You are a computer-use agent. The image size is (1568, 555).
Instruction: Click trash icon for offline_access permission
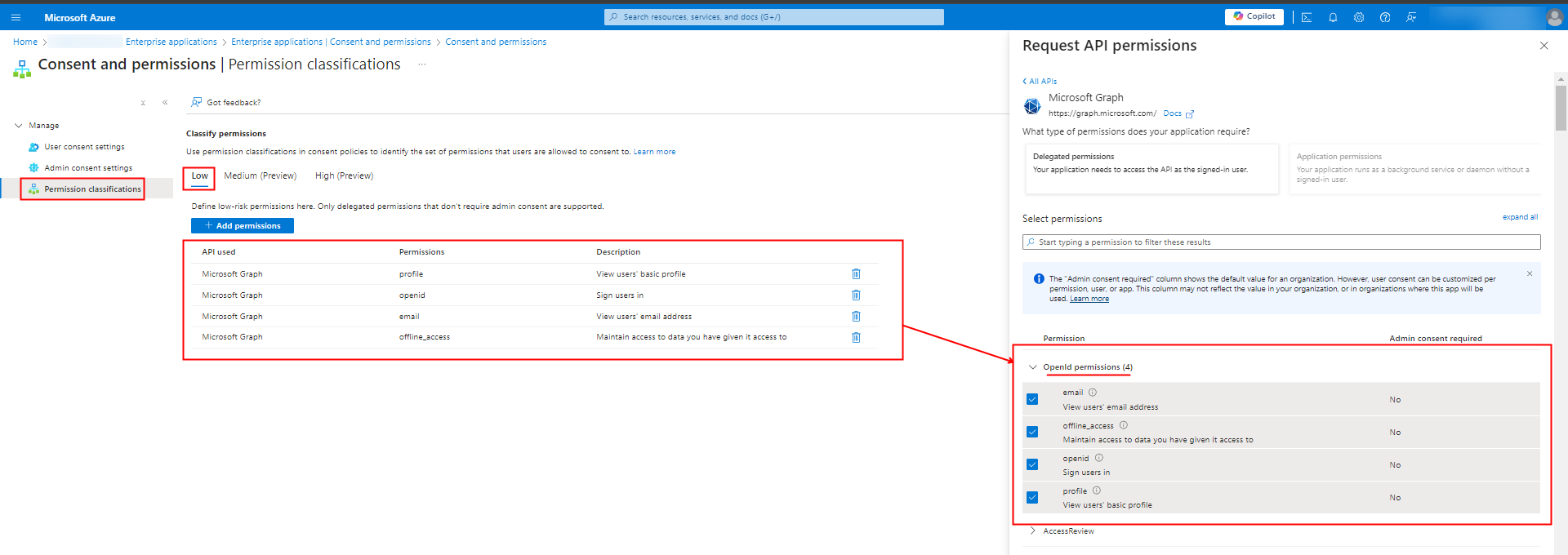click(x=856, y=337)
